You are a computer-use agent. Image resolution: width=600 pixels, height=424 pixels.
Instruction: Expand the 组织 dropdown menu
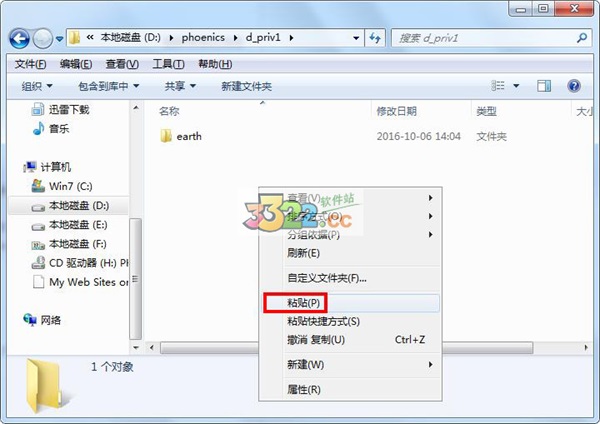pyautogui.click(x=37, y=86)
